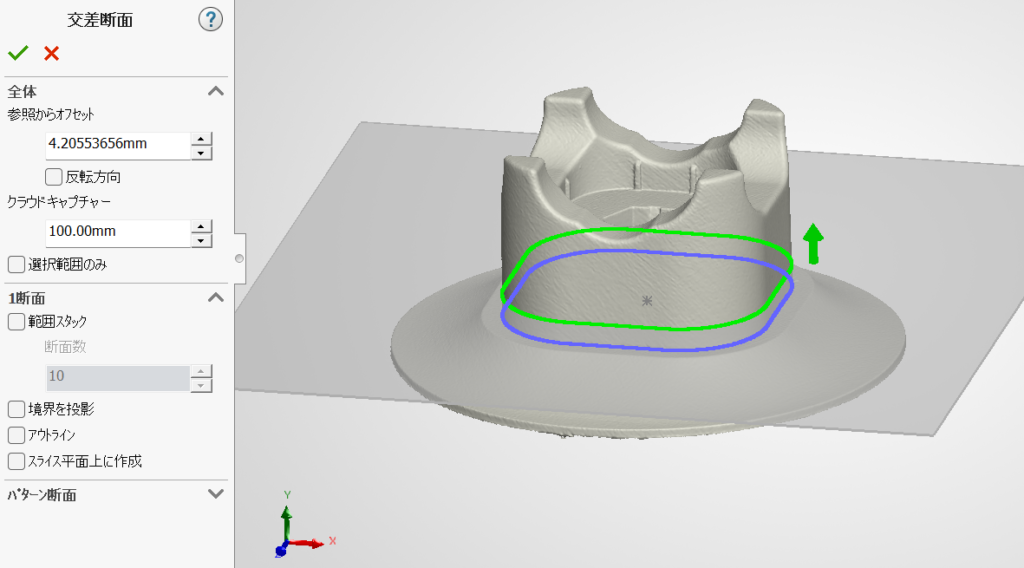
Task: Decrease the クラウドキャプチャー value with down arrow
Action: point(202,240)
